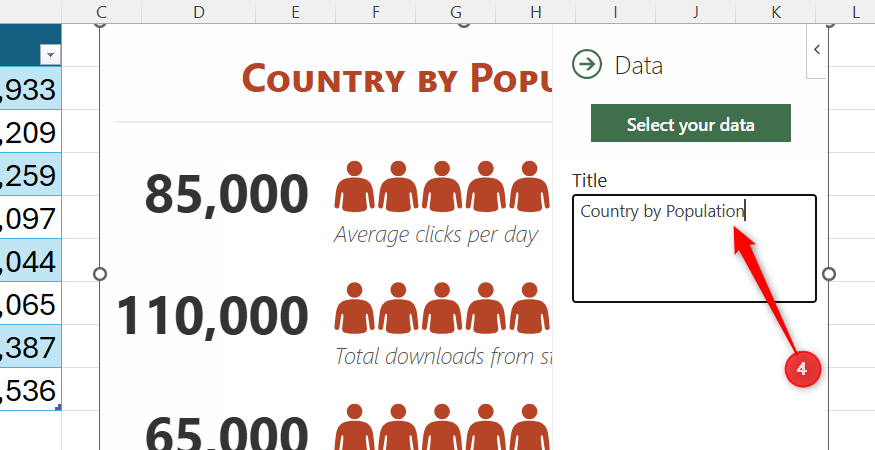The image size is (875, 450).
Task: Select column I header
Action: pyautogui.click(x=616, y=12)
